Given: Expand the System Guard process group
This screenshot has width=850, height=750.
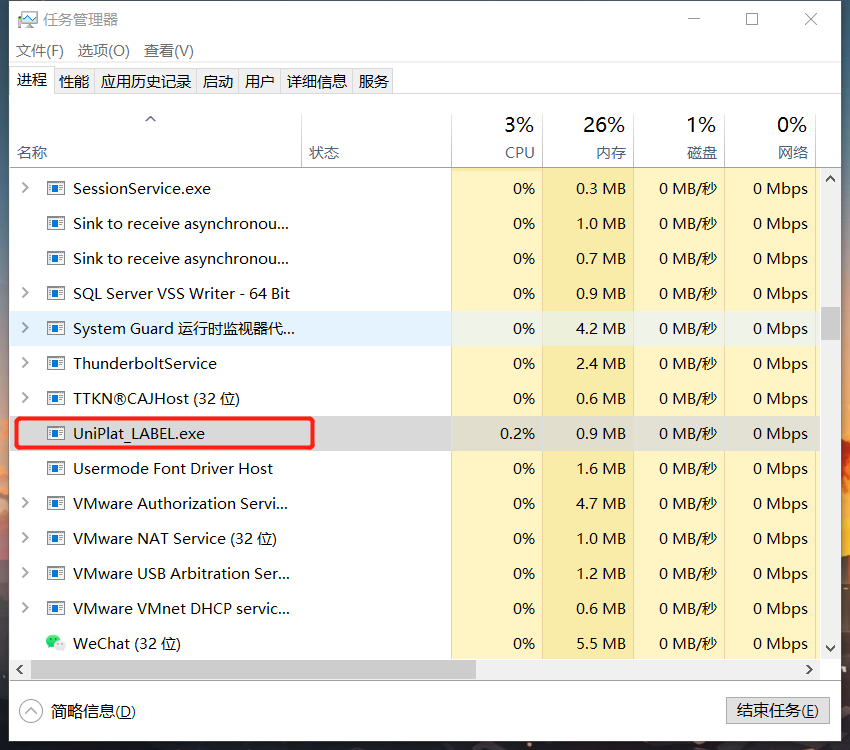Looking at the screenshot, I should point(25,328).
